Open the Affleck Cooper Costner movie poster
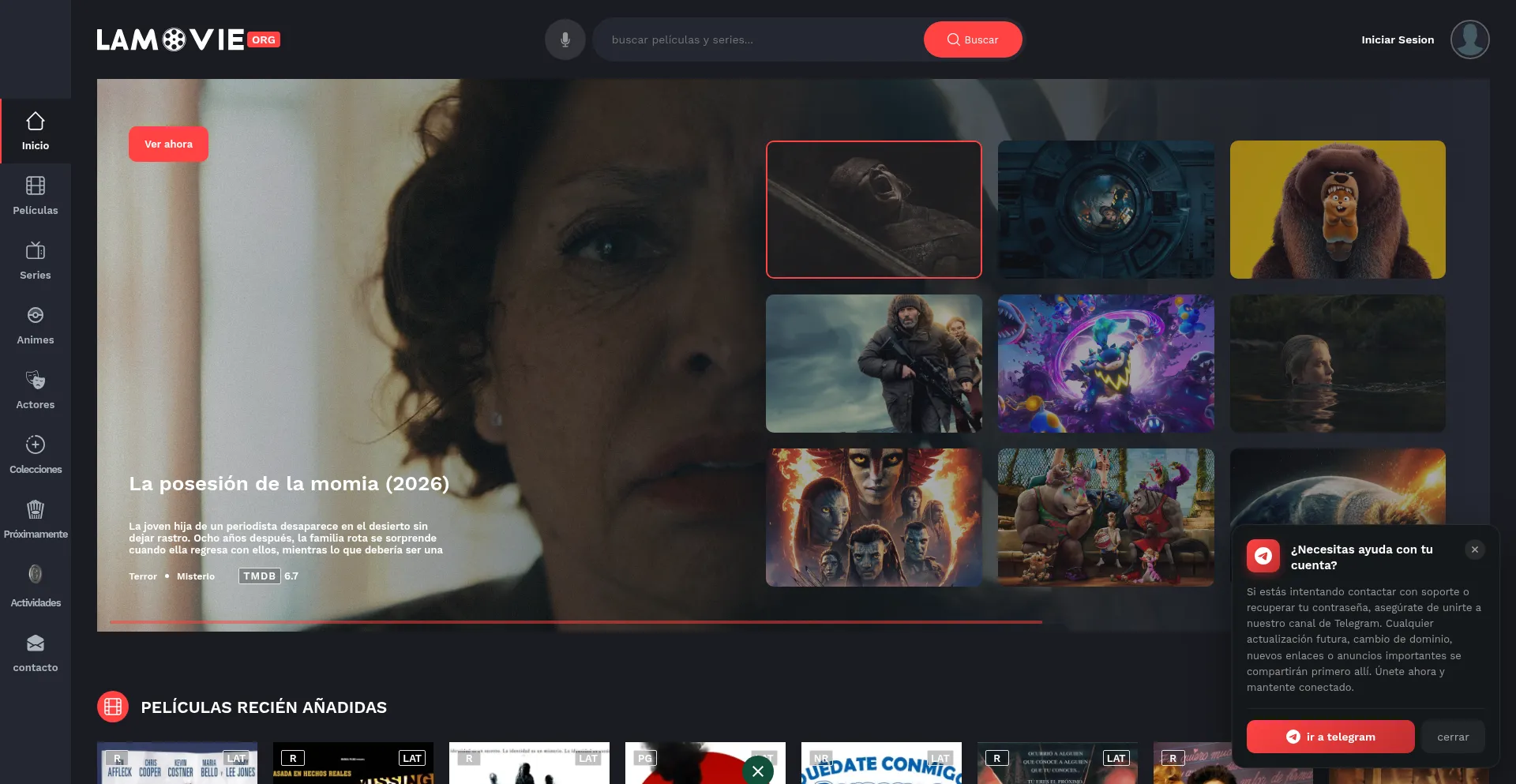1516x784 pixels. (177, 763)
